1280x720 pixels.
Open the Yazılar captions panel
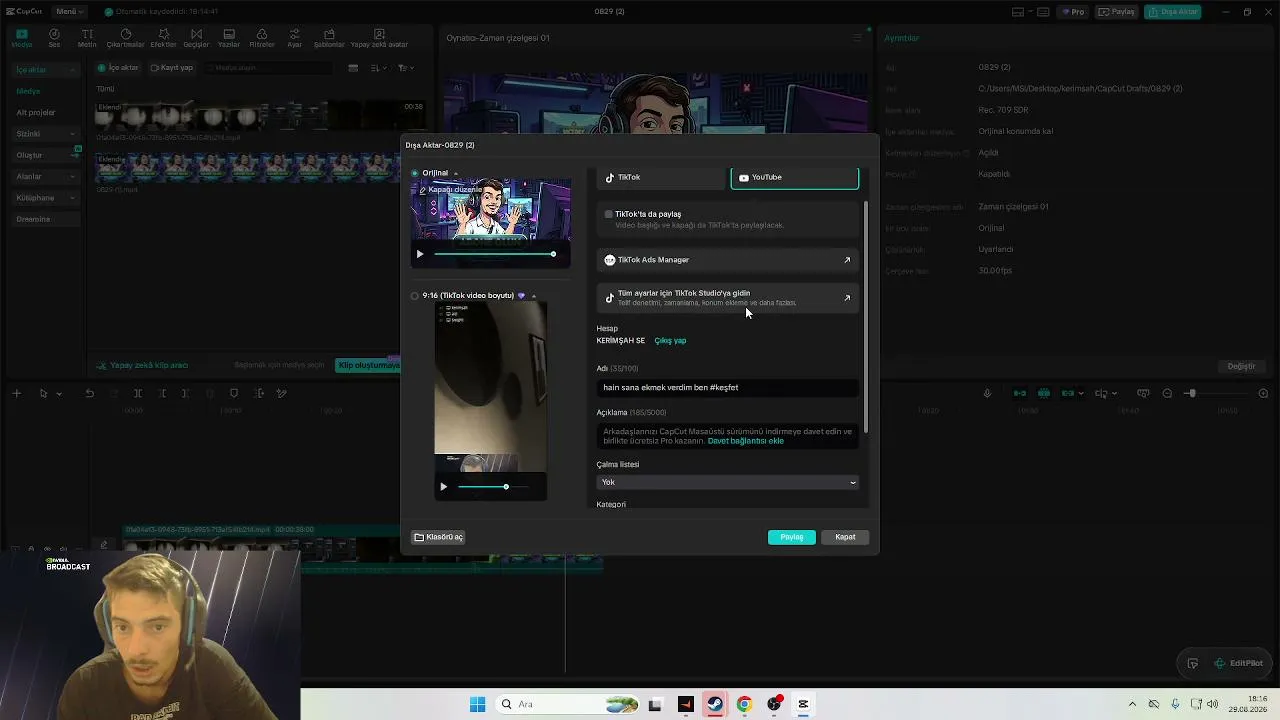[229, 38]
